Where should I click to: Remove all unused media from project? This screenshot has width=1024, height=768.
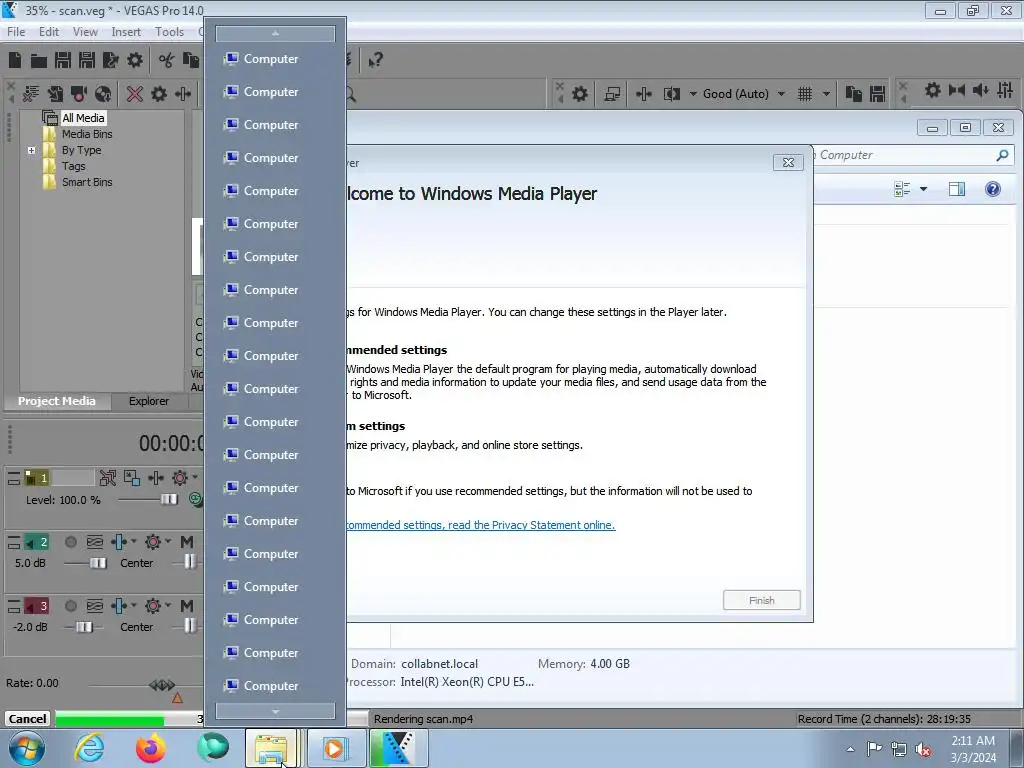pos(31,94)
